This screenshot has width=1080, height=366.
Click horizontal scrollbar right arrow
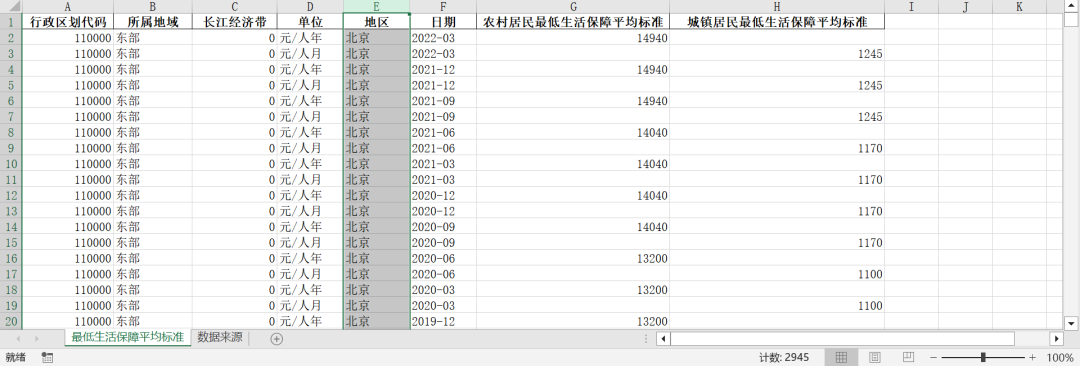click(1057, 338)
